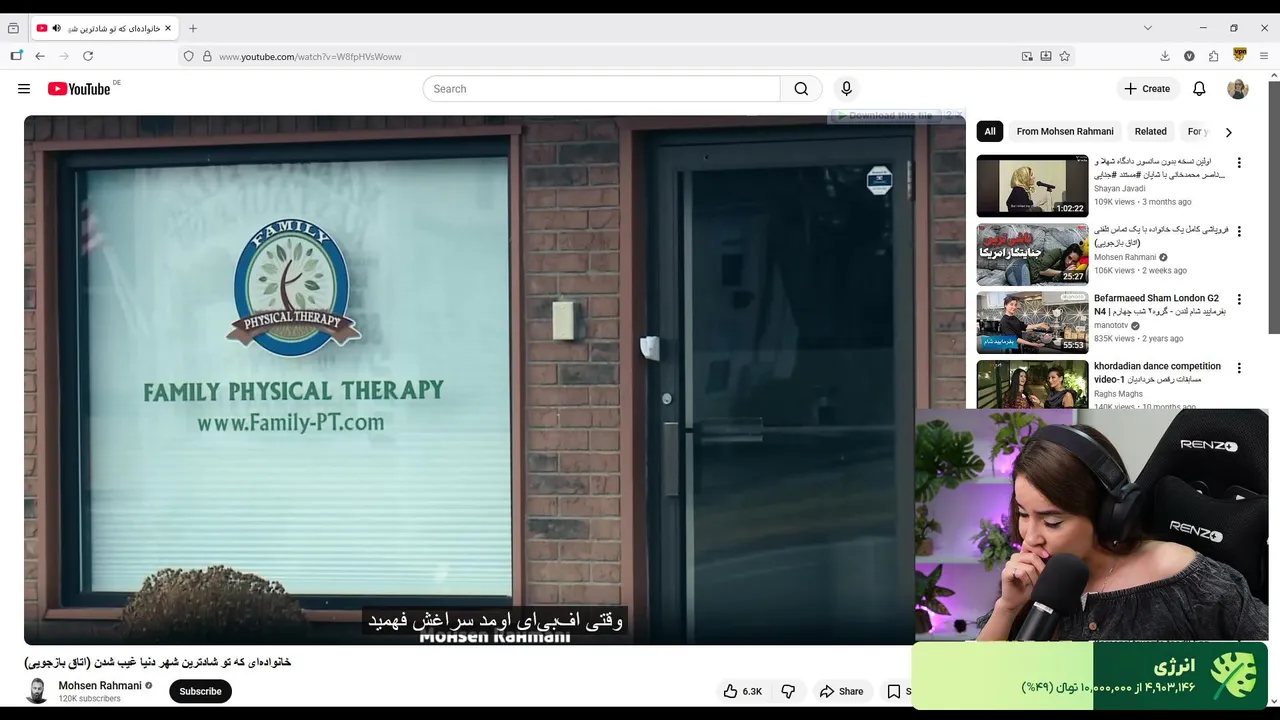The height and width of the screenshot is (720, 1280).
Task: Open the YouTube hamburger guide menu
Action: pos(24,89)
